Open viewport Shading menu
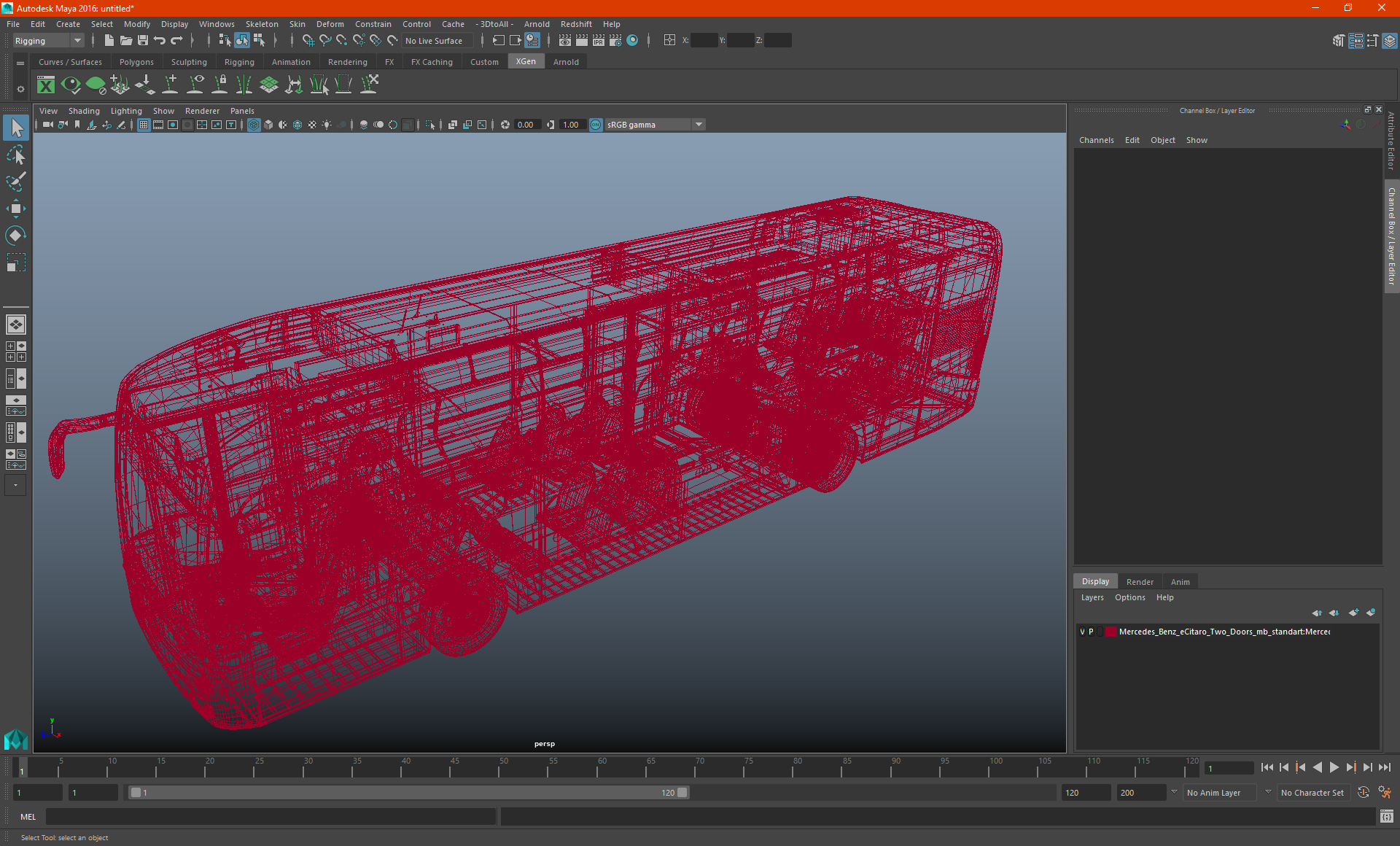The image size is (1400, 846). (x=84, y=111)
